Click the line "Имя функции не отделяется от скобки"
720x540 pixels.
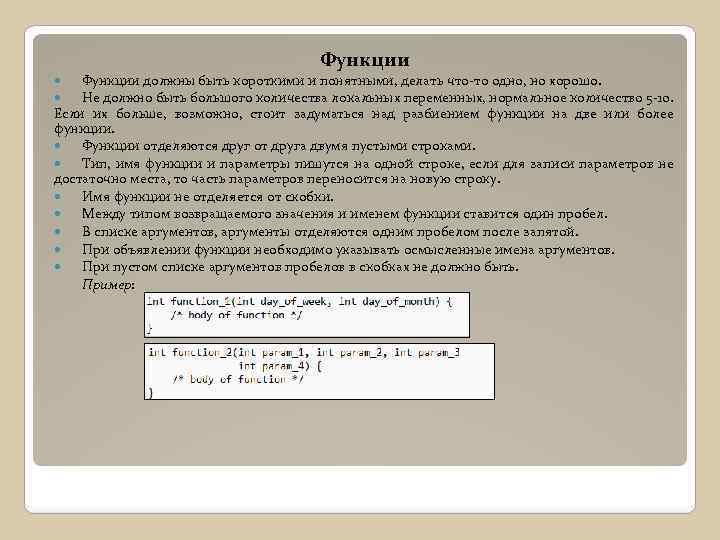coord(208,197)
